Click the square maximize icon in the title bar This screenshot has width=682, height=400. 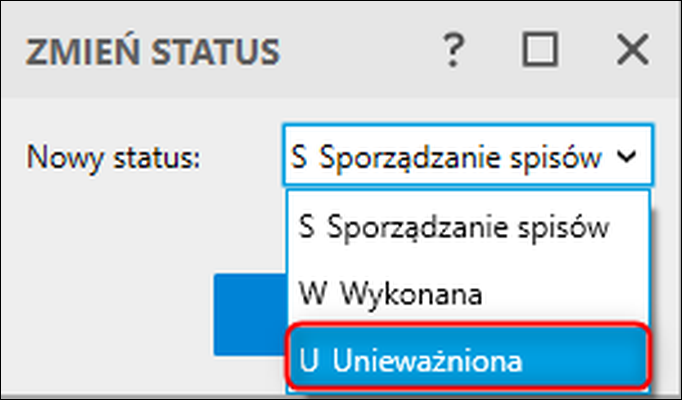click(540, 50)
